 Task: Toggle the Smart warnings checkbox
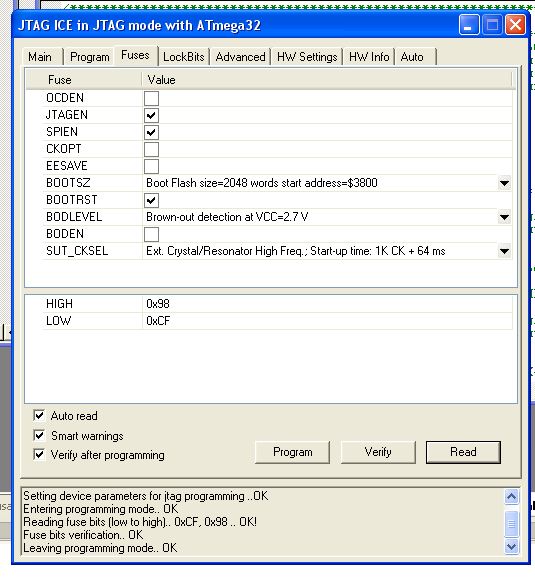pos(39,435)
